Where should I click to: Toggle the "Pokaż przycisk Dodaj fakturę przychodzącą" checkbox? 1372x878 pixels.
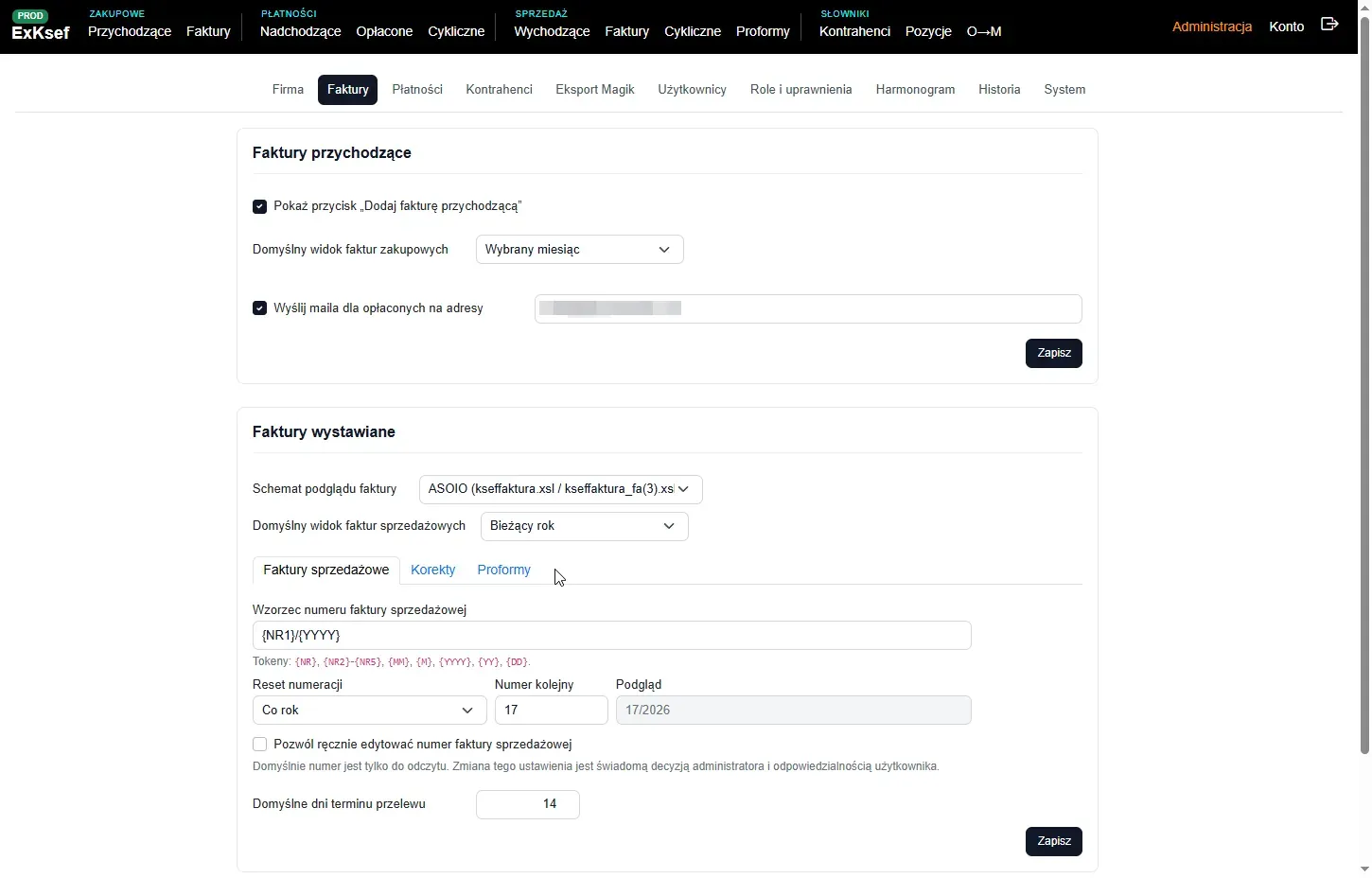[259, 206]
